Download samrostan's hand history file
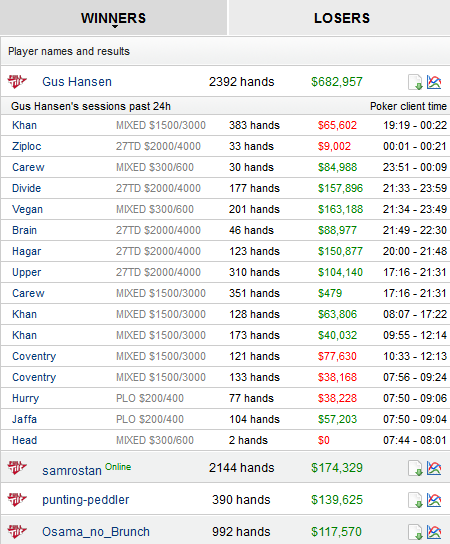 415,468
